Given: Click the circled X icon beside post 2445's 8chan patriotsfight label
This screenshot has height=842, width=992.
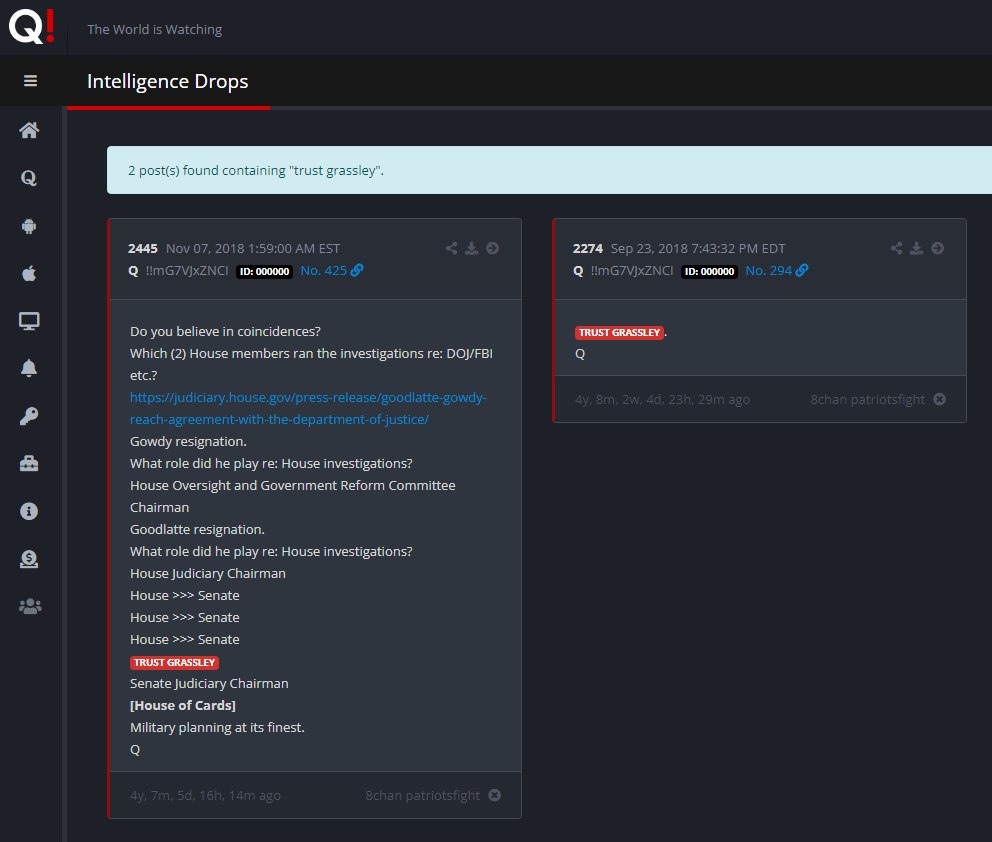Looking at the screenshot, I should click(x=495, y=795).
